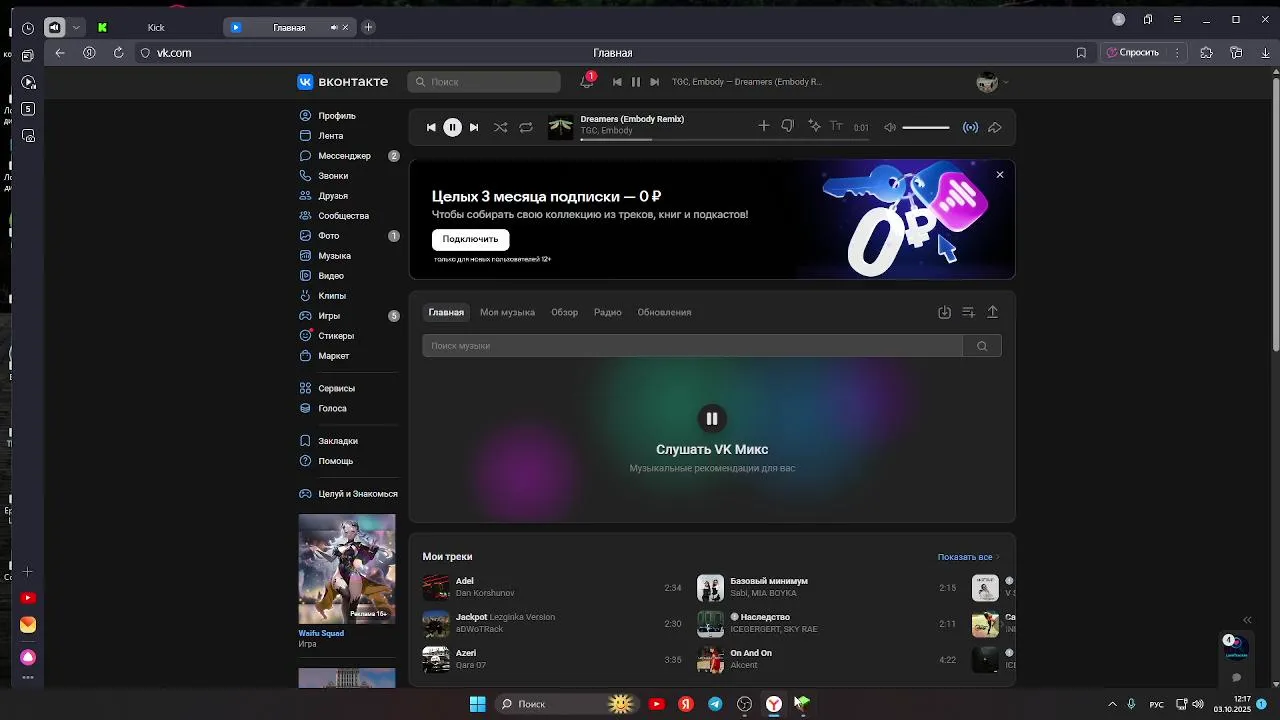The height and width of the screenshot is (720, 1280).
Task: Open Windows Start menu
Action: (478, 704)
